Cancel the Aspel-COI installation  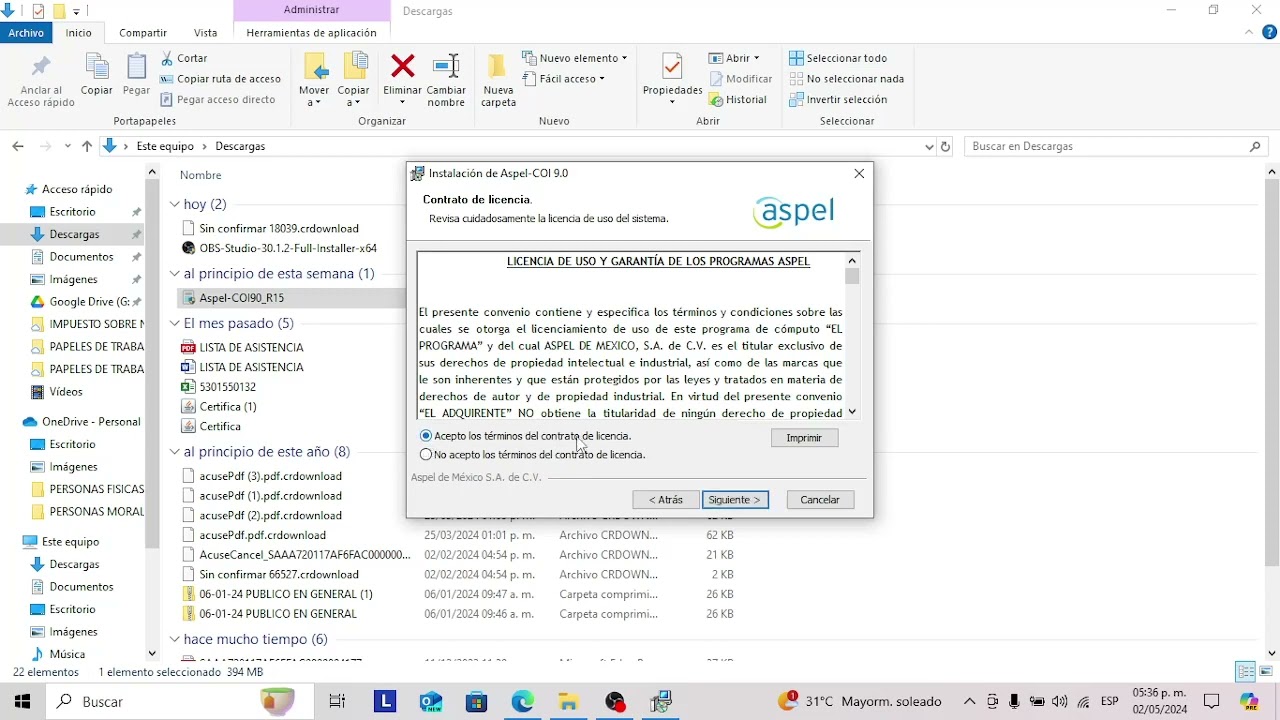pyautogui.click(x=820, y=499)
